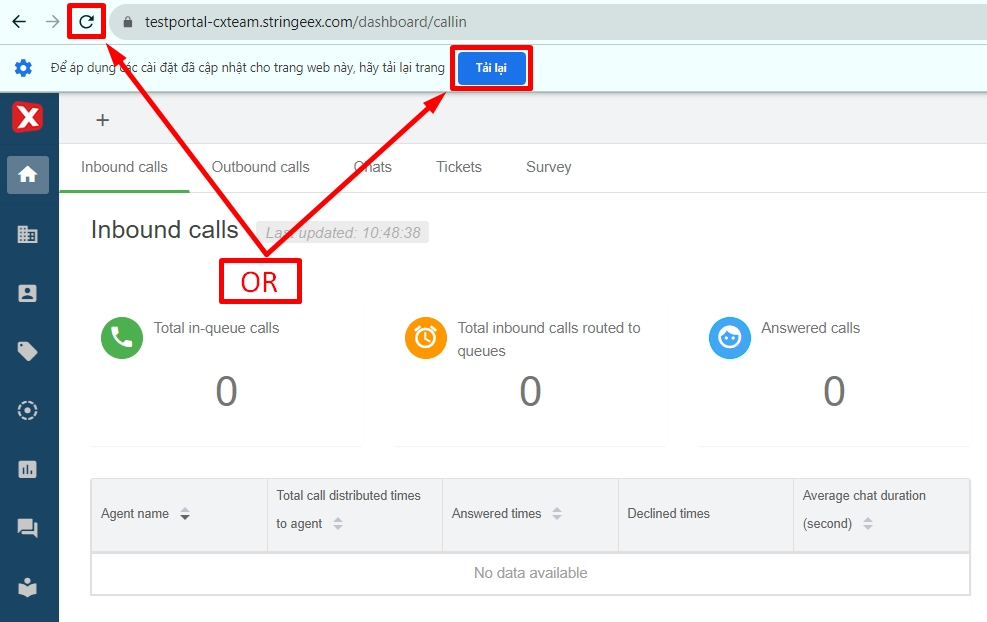
Task: Switch to the Tickets tab
Action: [x=458, y=167]
